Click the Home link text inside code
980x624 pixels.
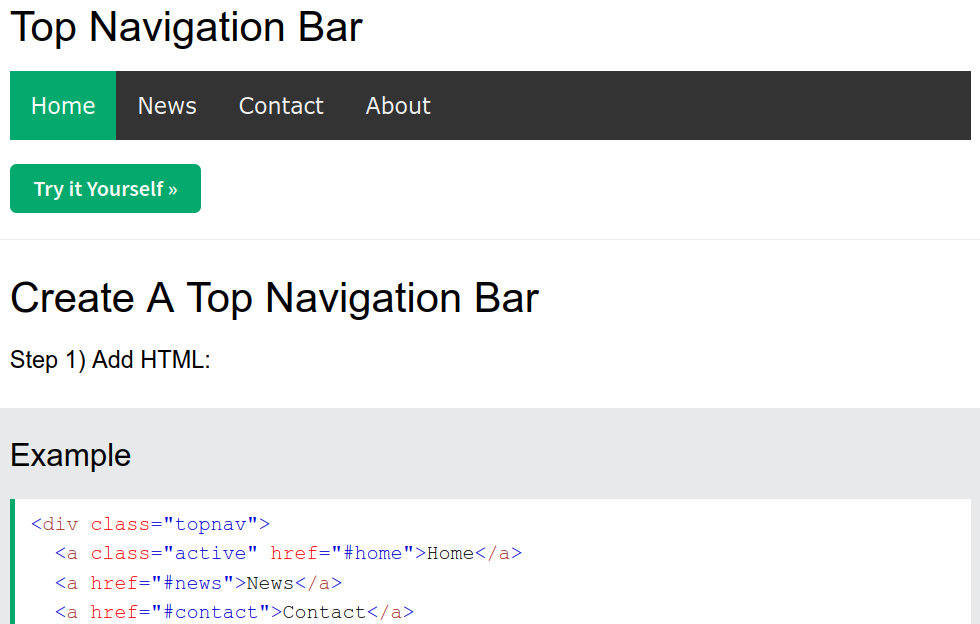click(450, 553)
